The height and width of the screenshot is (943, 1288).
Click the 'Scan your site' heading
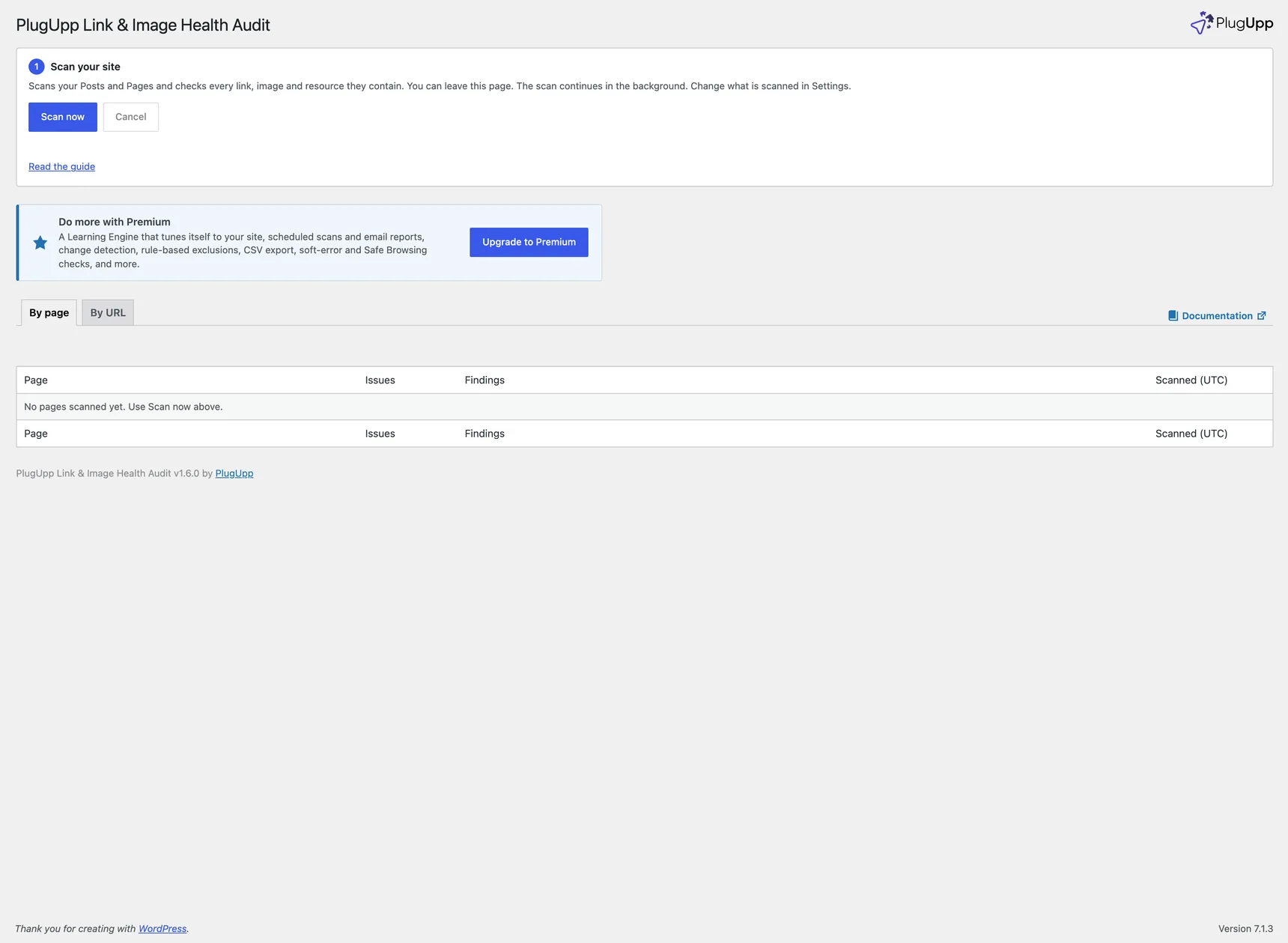[85, 67]
